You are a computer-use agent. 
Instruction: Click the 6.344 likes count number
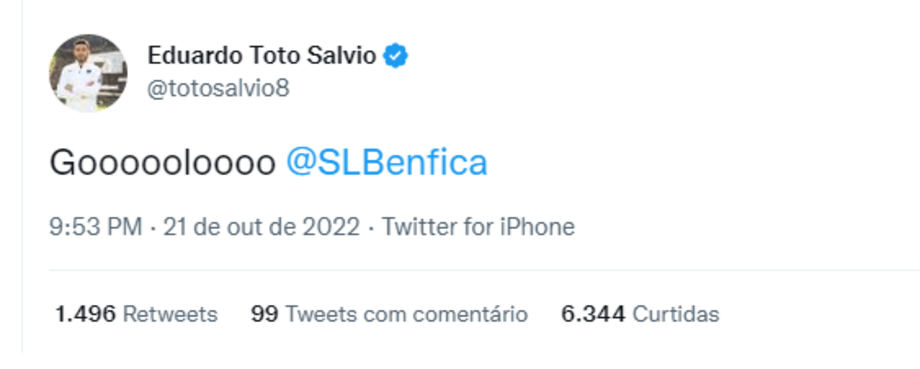[x=593, y=314]
